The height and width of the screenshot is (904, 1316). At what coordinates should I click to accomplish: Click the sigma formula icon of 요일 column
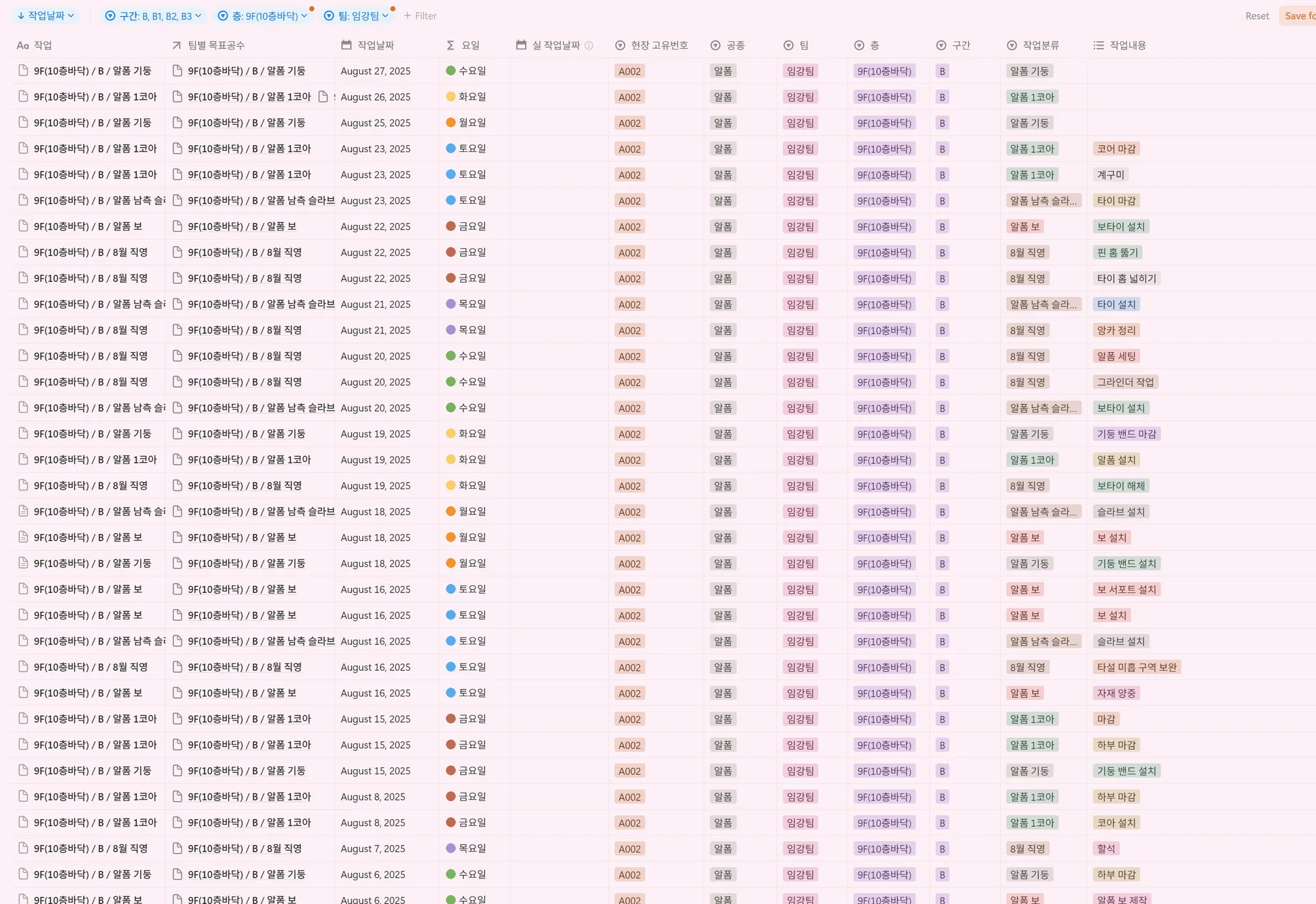click(450, 46)
